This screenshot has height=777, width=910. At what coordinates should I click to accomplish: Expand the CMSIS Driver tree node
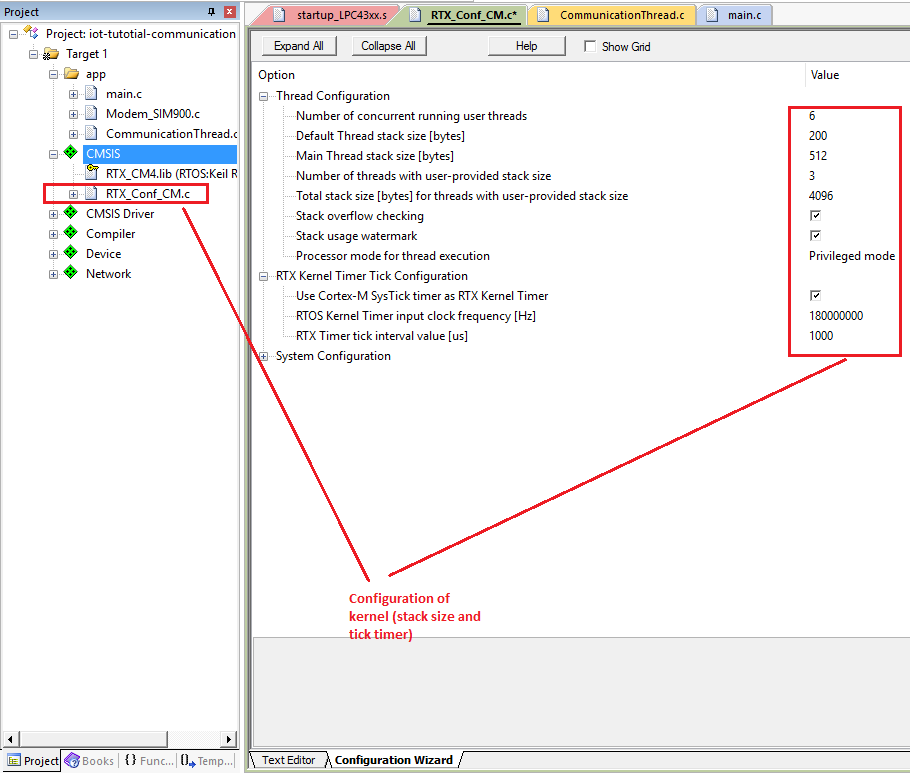53,214
